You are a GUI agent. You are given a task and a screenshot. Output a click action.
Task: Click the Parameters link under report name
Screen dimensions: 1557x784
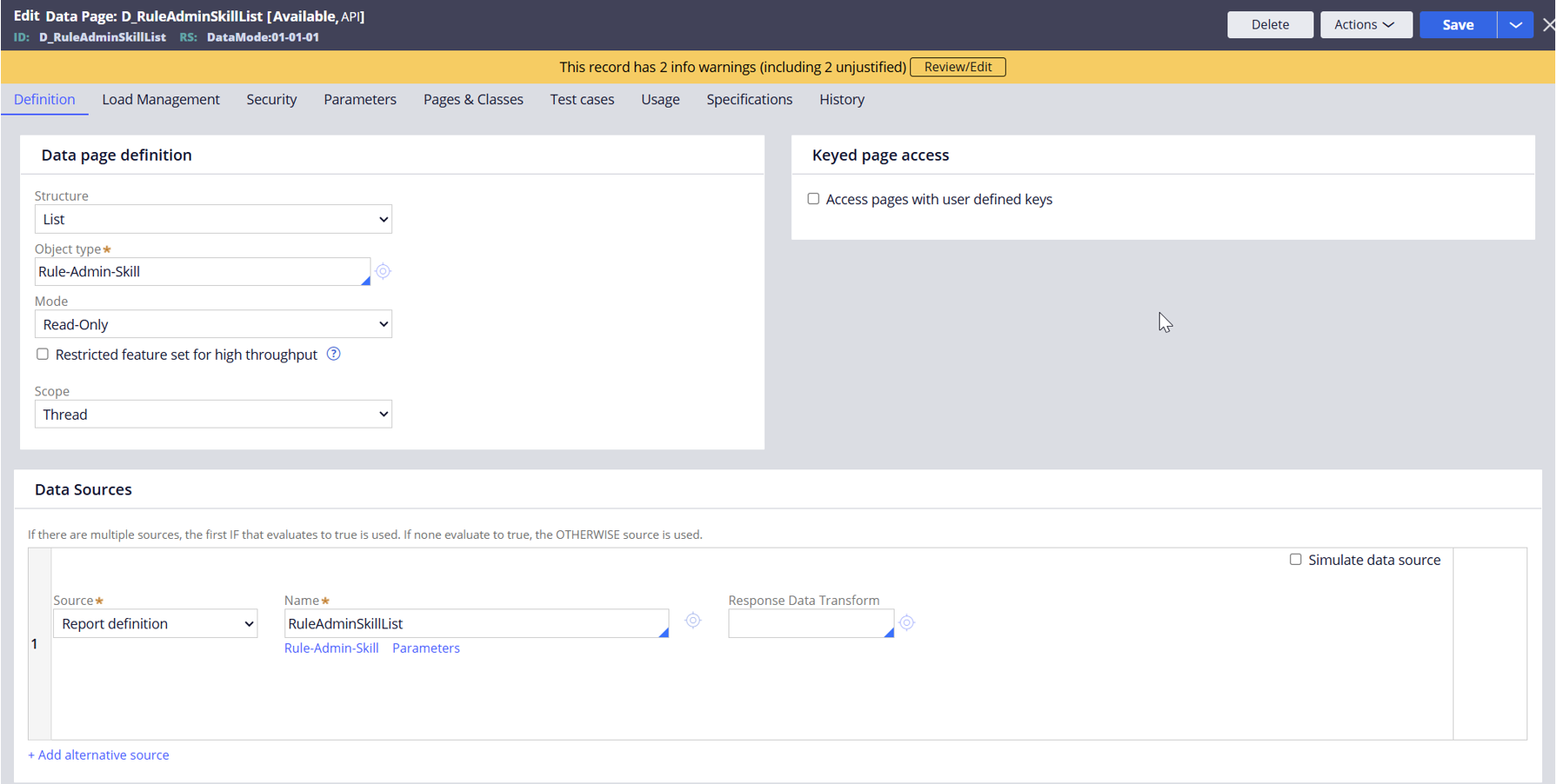click(x=426, y=648)
